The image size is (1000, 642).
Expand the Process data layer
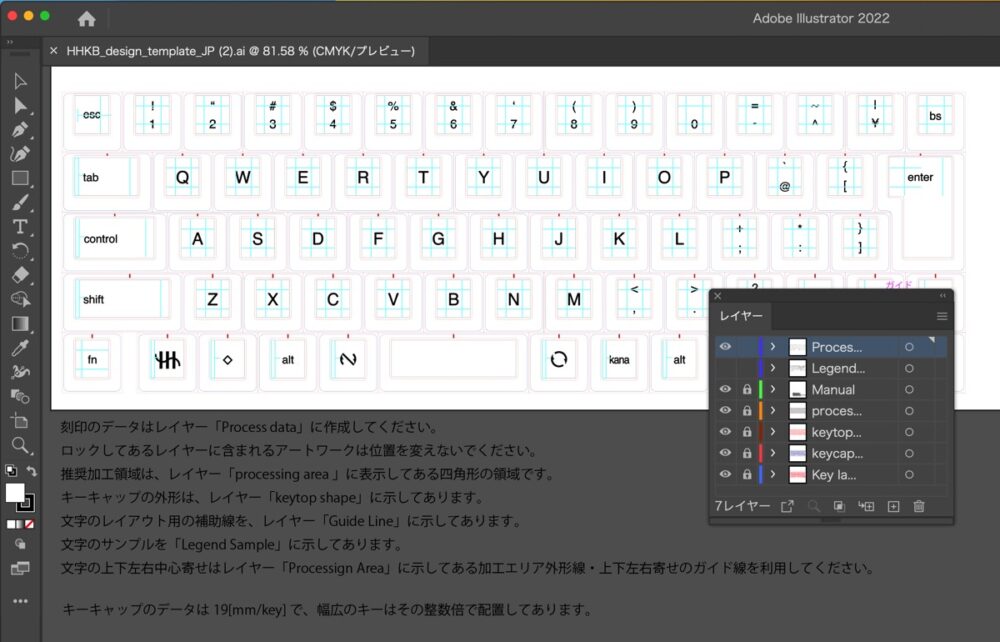773,347
